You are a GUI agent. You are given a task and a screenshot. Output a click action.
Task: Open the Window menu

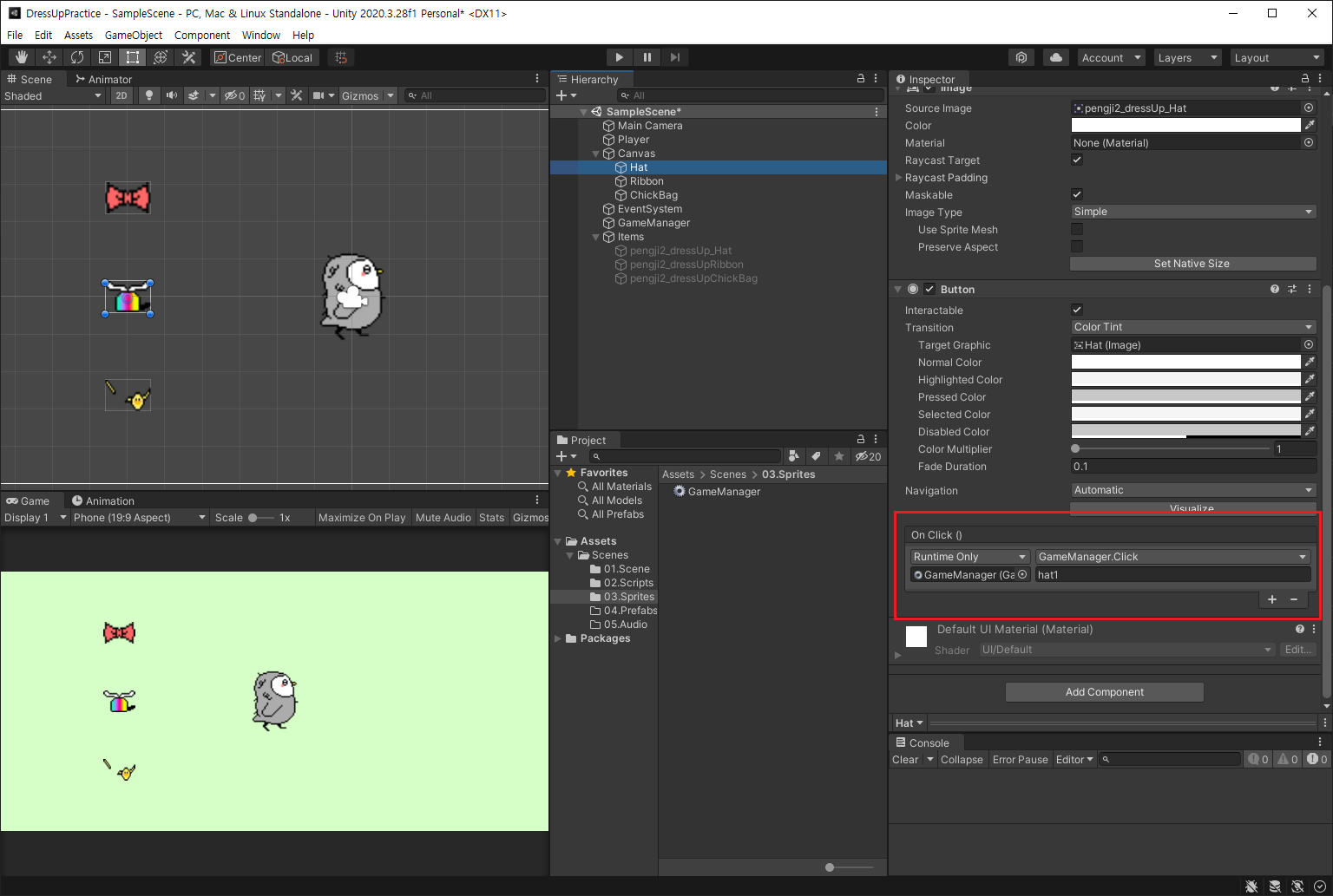[261, 35]
